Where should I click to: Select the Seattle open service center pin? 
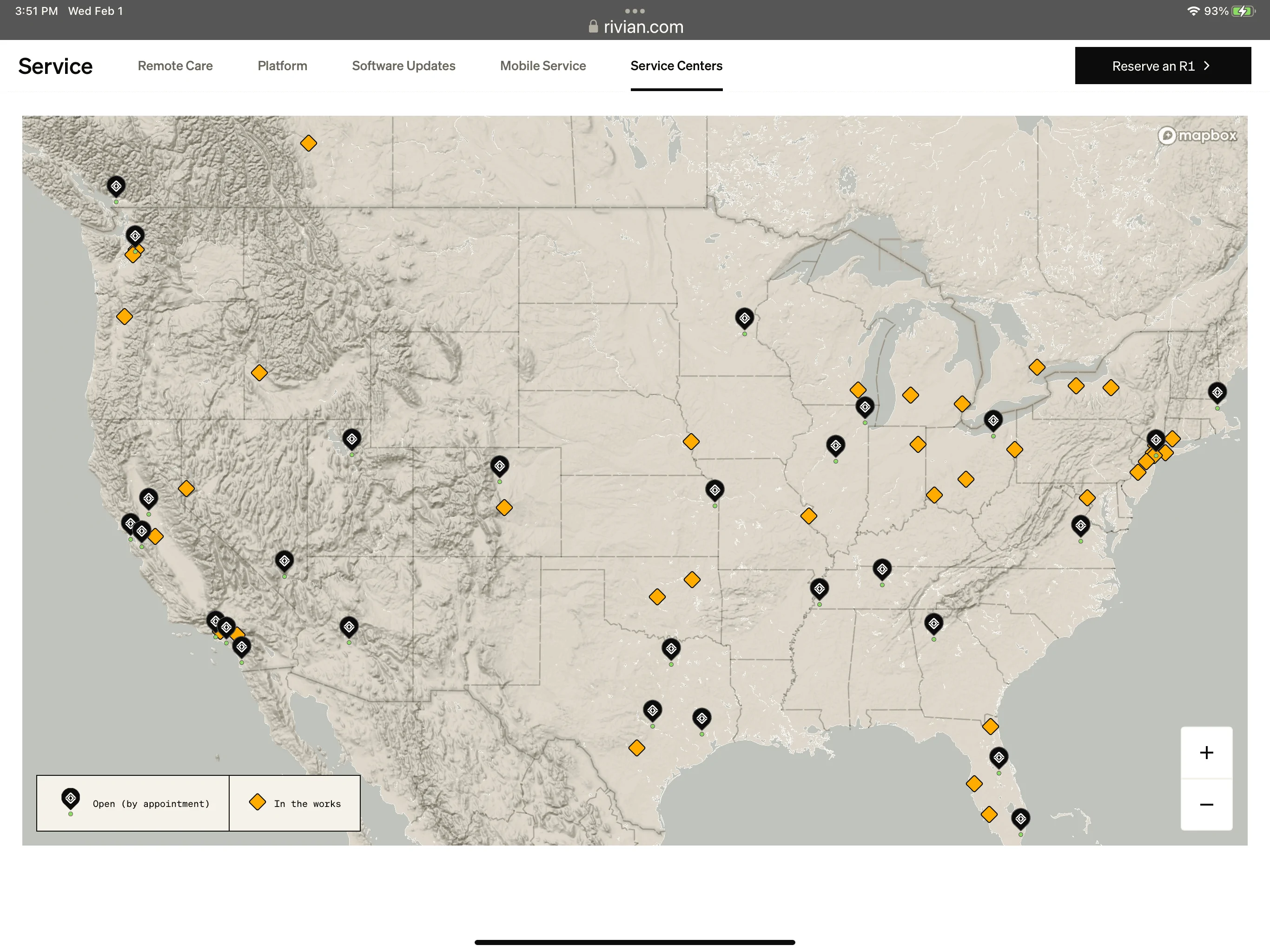[x=135, y=237]
